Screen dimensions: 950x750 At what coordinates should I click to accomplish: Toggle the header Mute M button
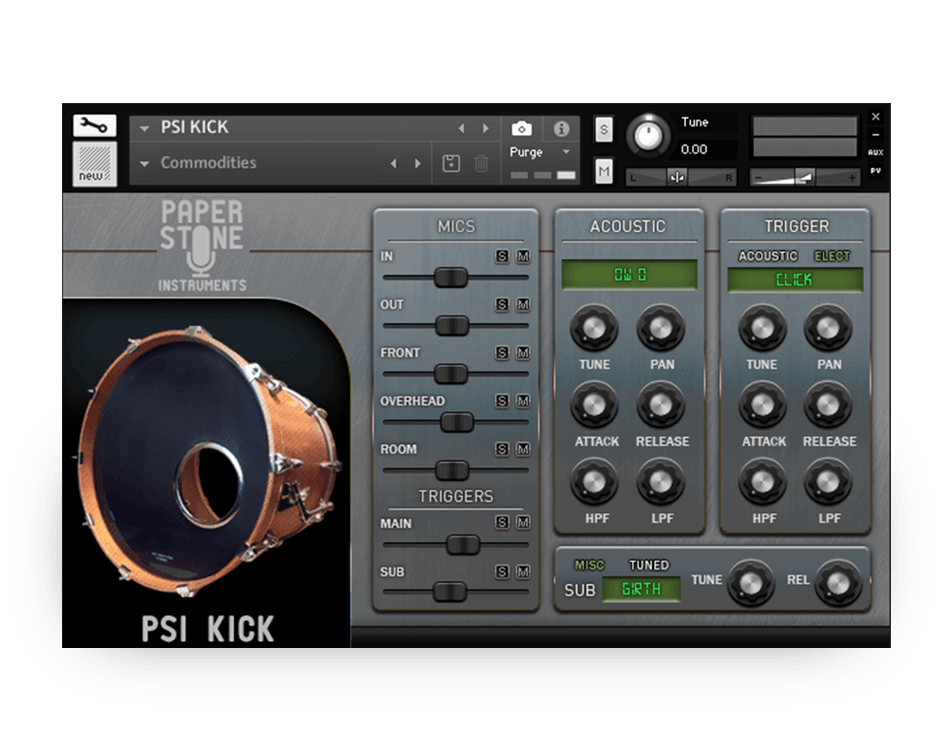(603, 172)
